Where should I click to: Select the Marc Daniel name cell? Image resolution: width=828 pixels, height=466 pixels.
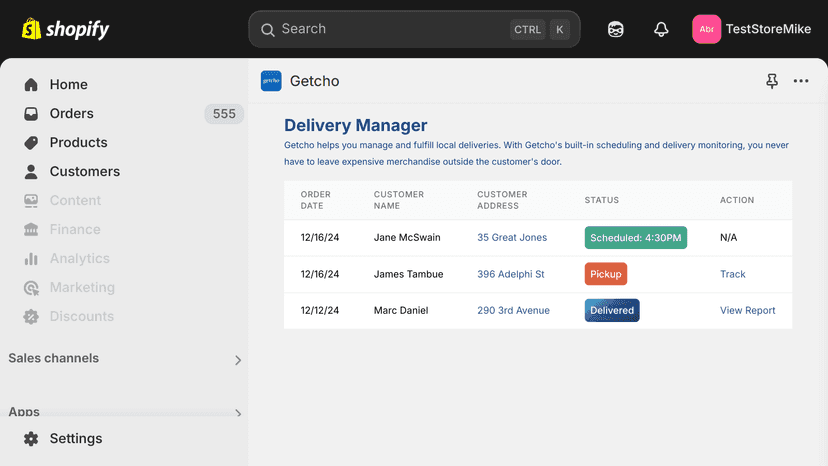[401, 311]
